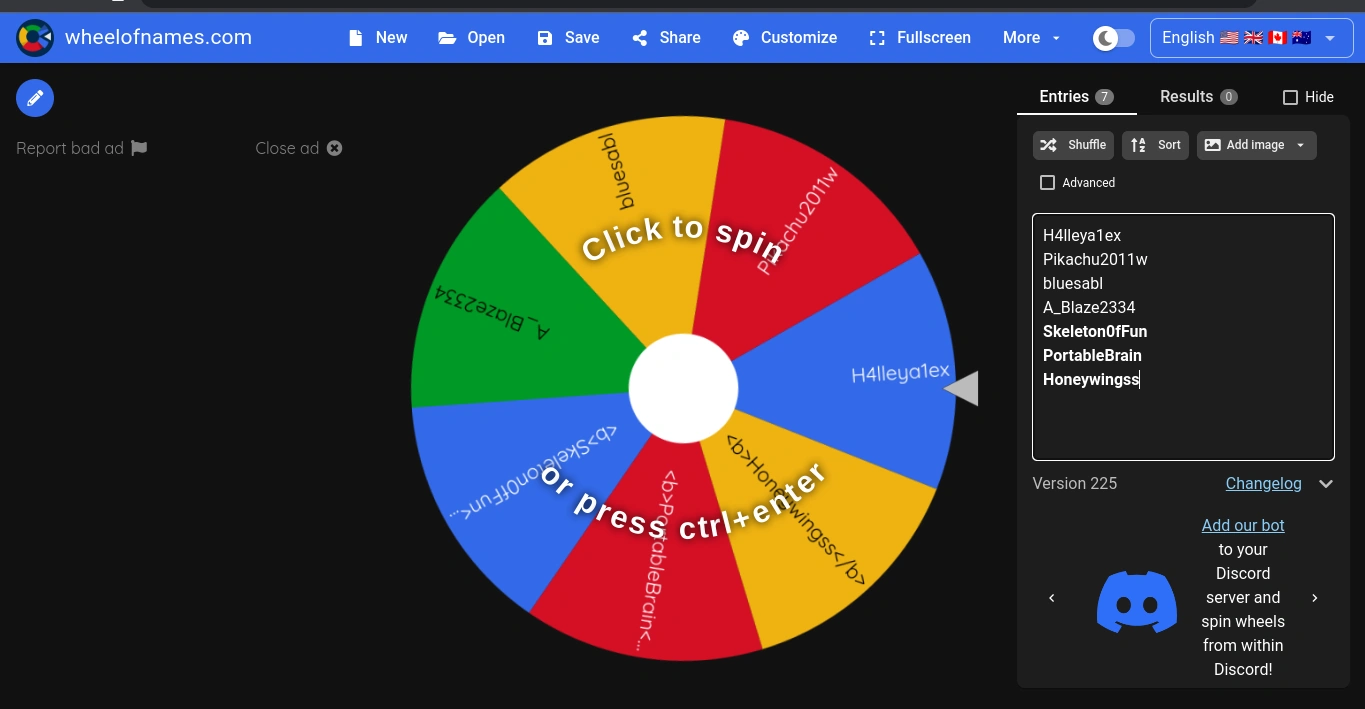
Task: Expand the Add image dropdown arrow
Action: [1300, 145]
